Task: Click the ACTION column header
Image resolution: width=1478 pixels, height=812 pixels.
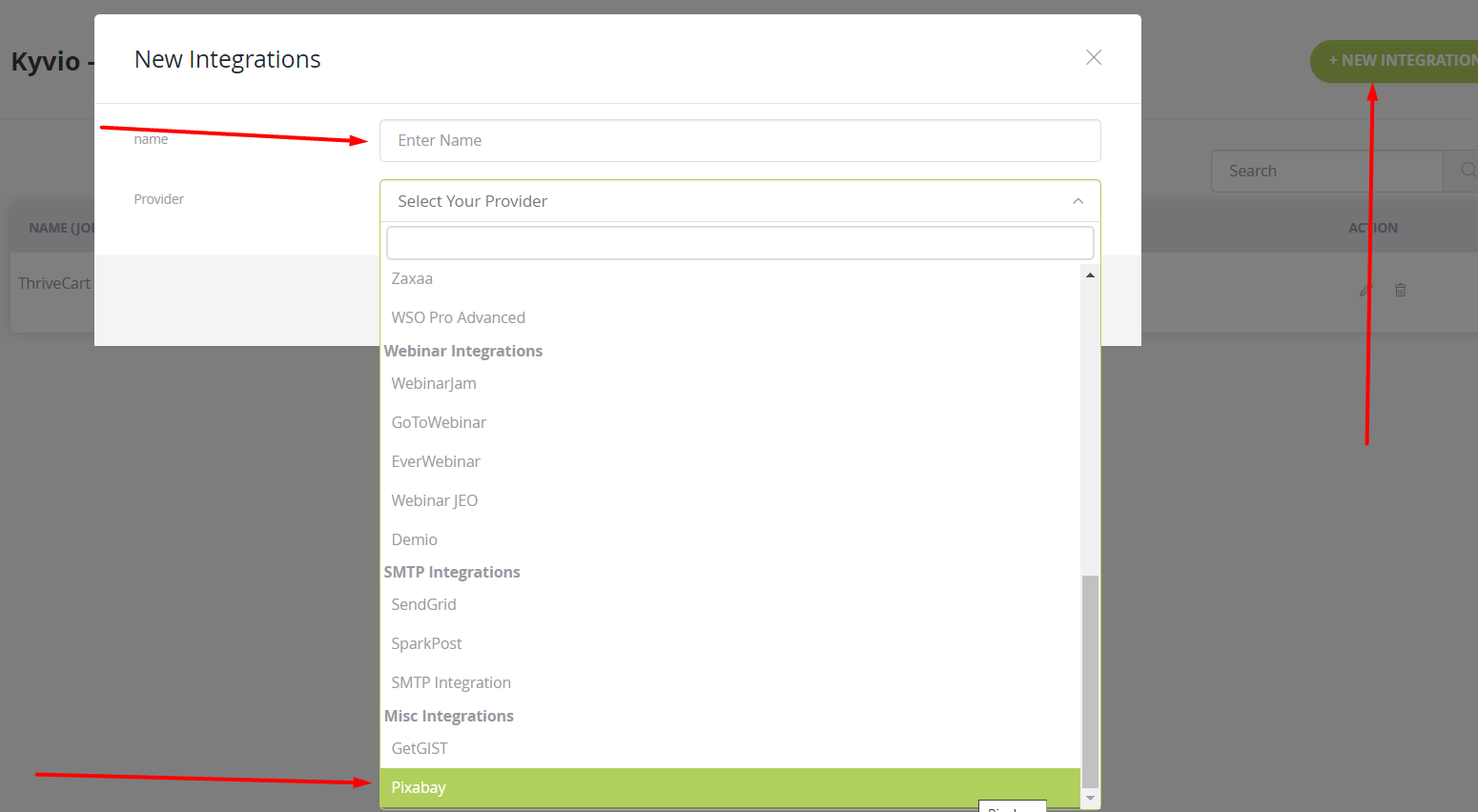Action: pos(1373,228)
